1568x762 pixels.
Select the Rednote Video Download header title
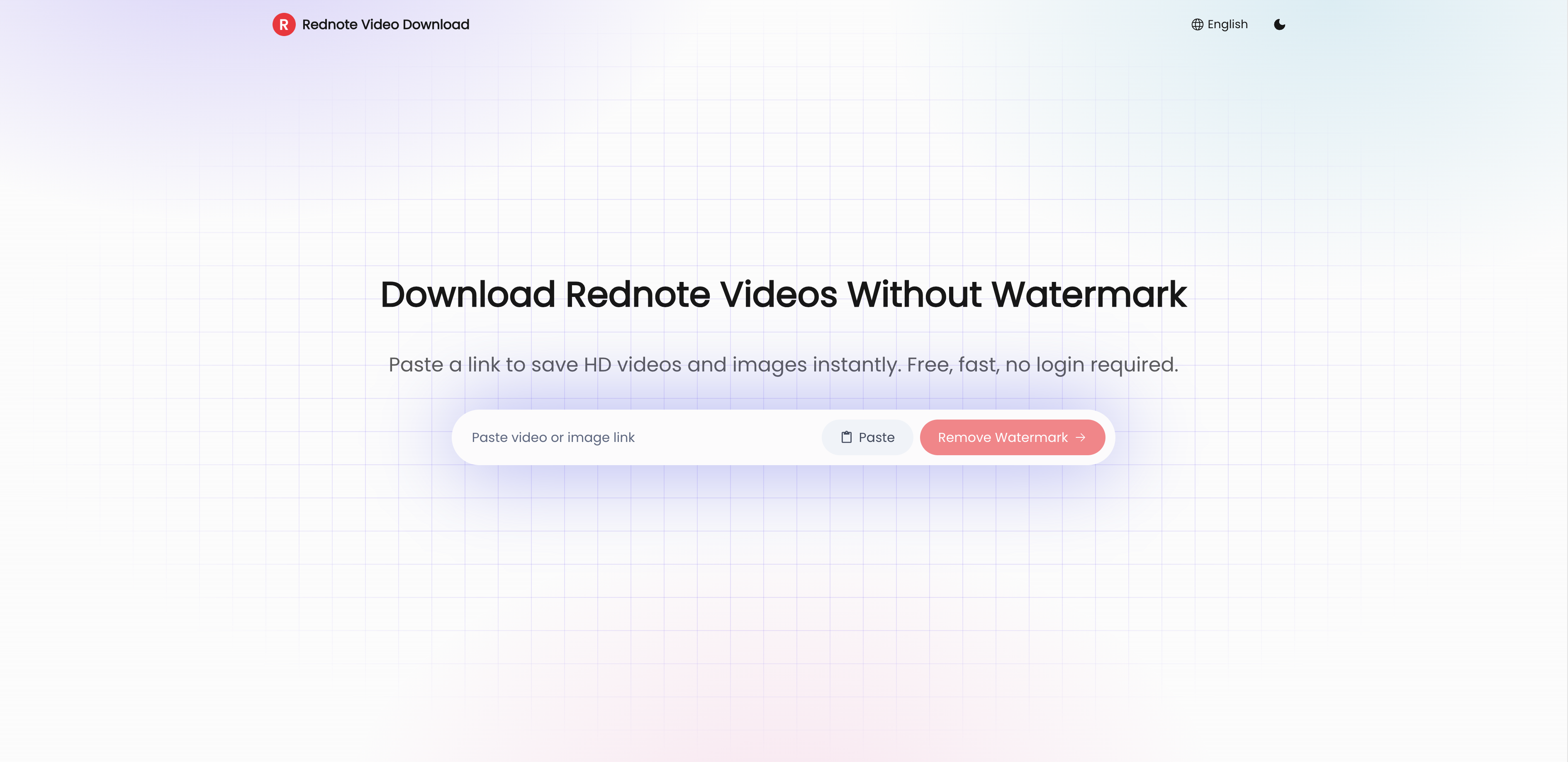pos(385,24)
